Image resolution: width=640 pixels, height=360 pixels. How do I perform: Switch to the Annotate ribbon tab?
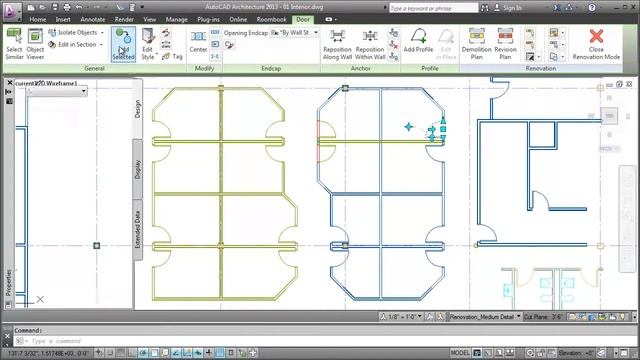[x=93, y=19]
